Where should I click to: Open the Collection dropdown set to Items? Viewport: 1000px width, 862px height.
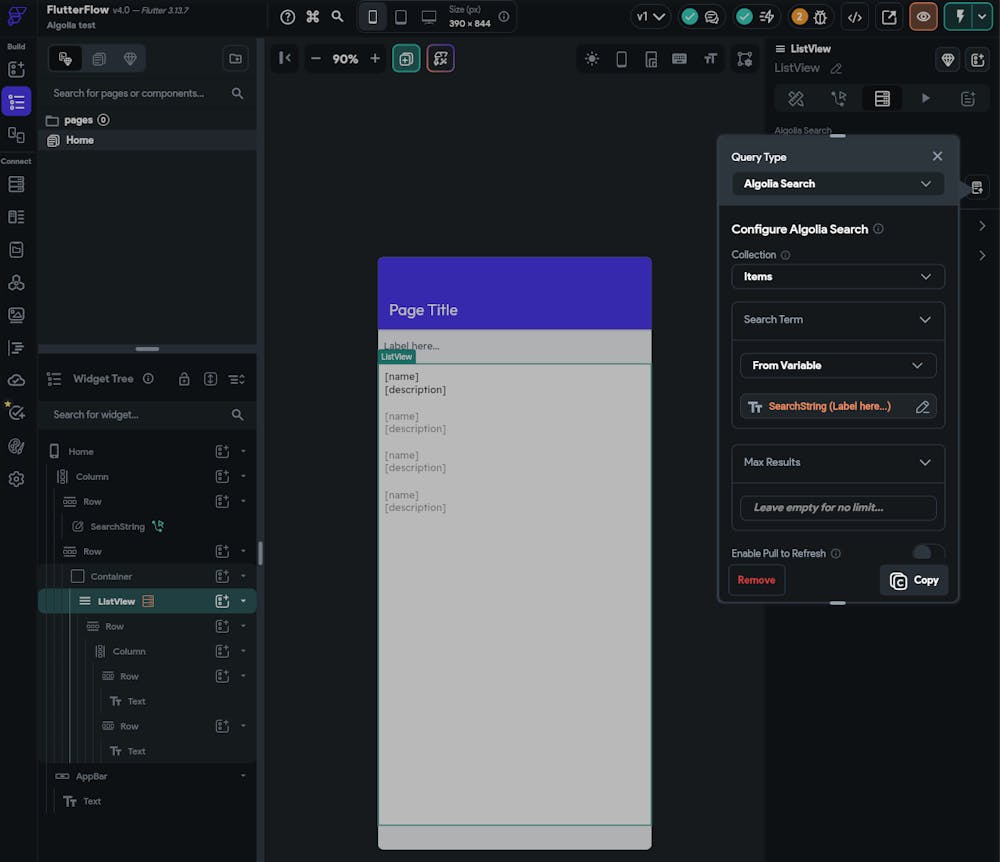tap(838, 277)
